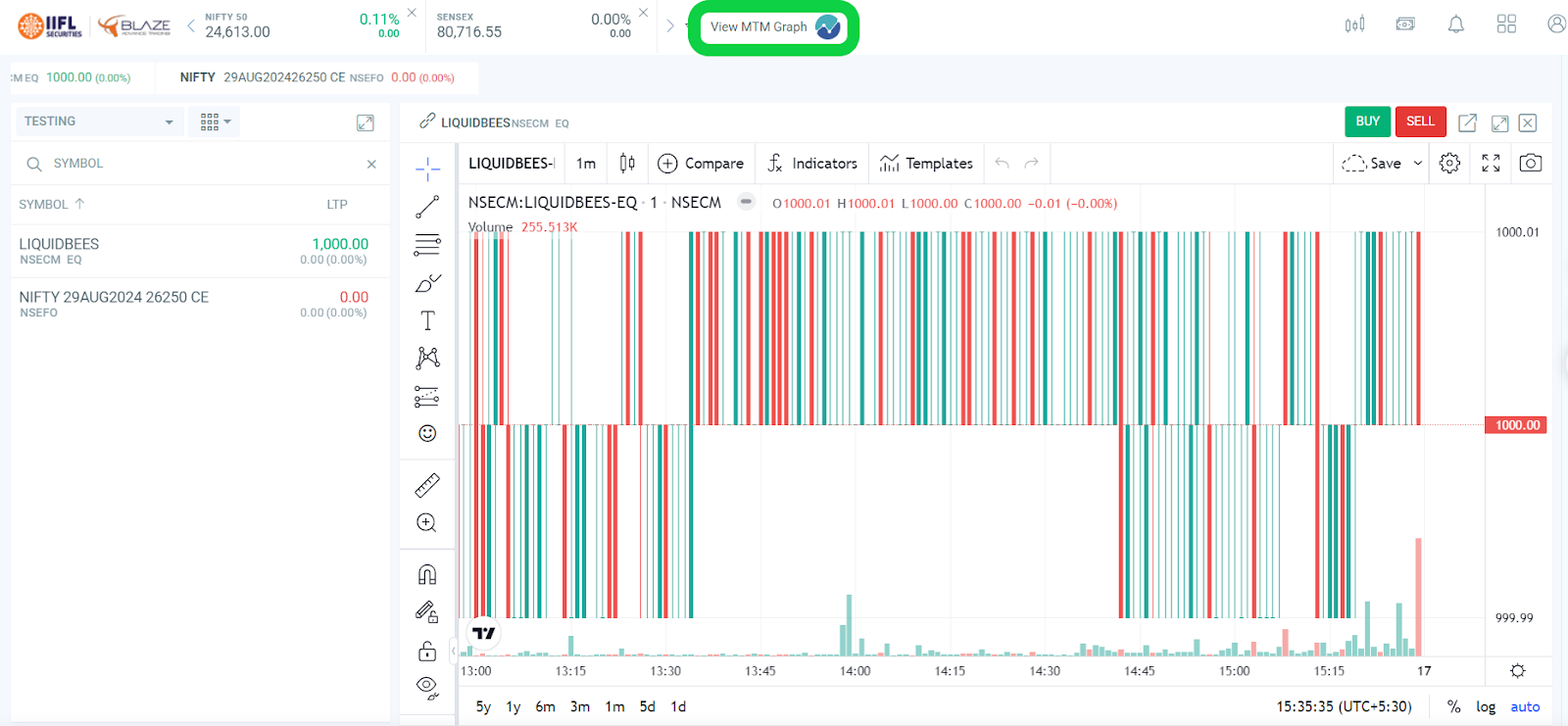Select the trend line drawing tool
Screen dimensions: 1568x726
click(427, 207)
